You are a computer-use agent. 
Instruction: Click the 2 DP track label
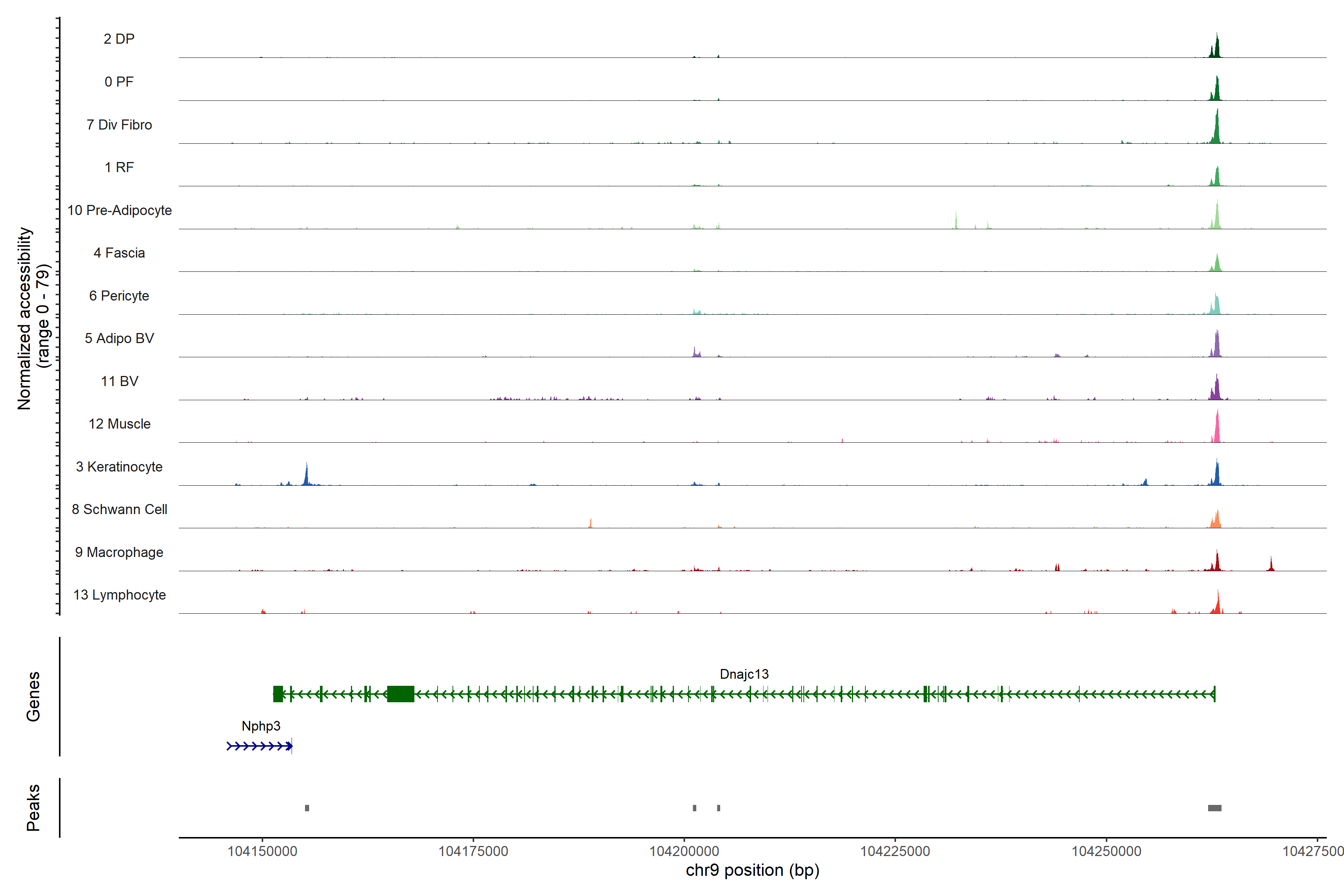pos(119,39)
